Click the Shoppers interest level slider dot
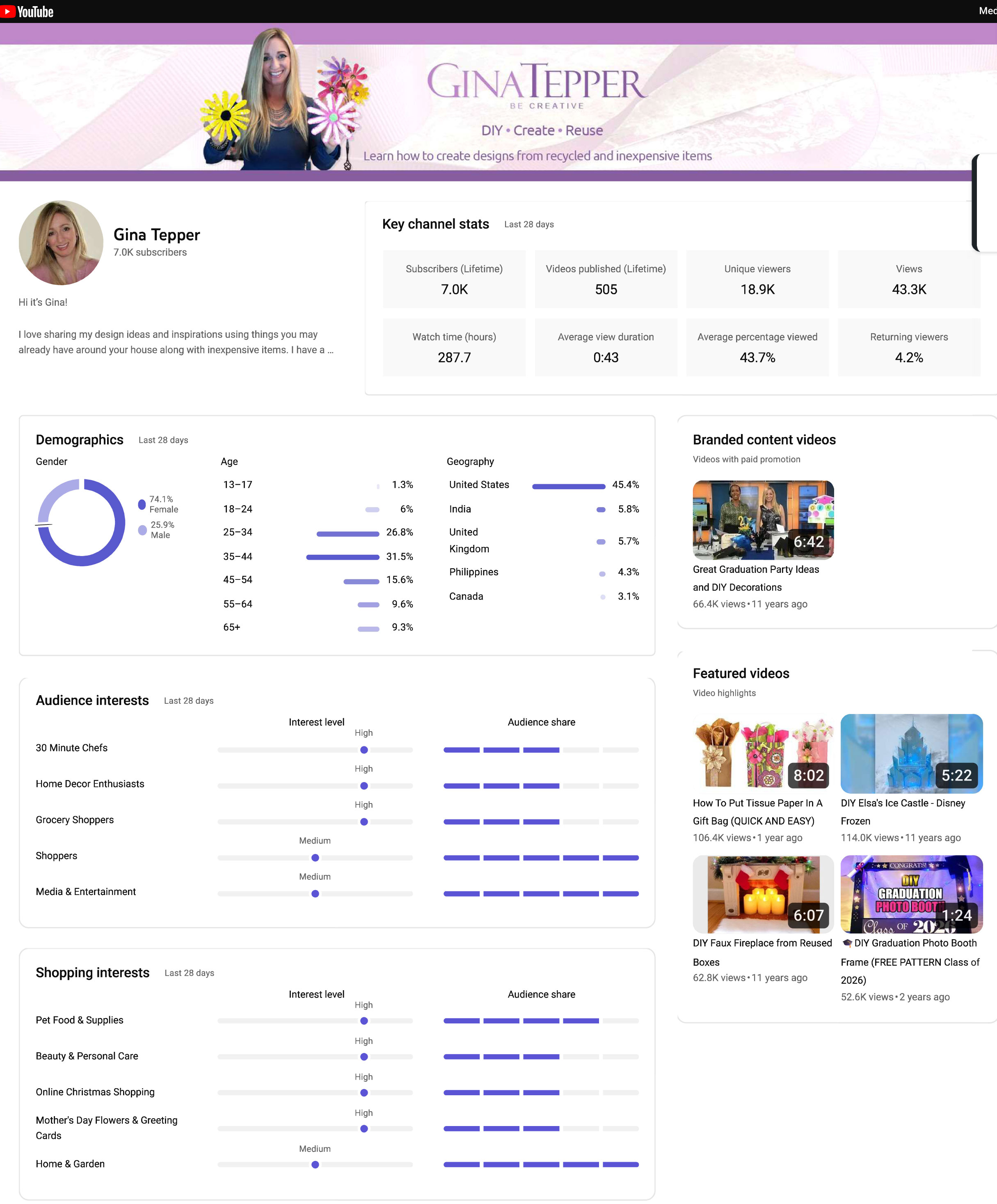The image size is (997, 1204). coord(315,858)
